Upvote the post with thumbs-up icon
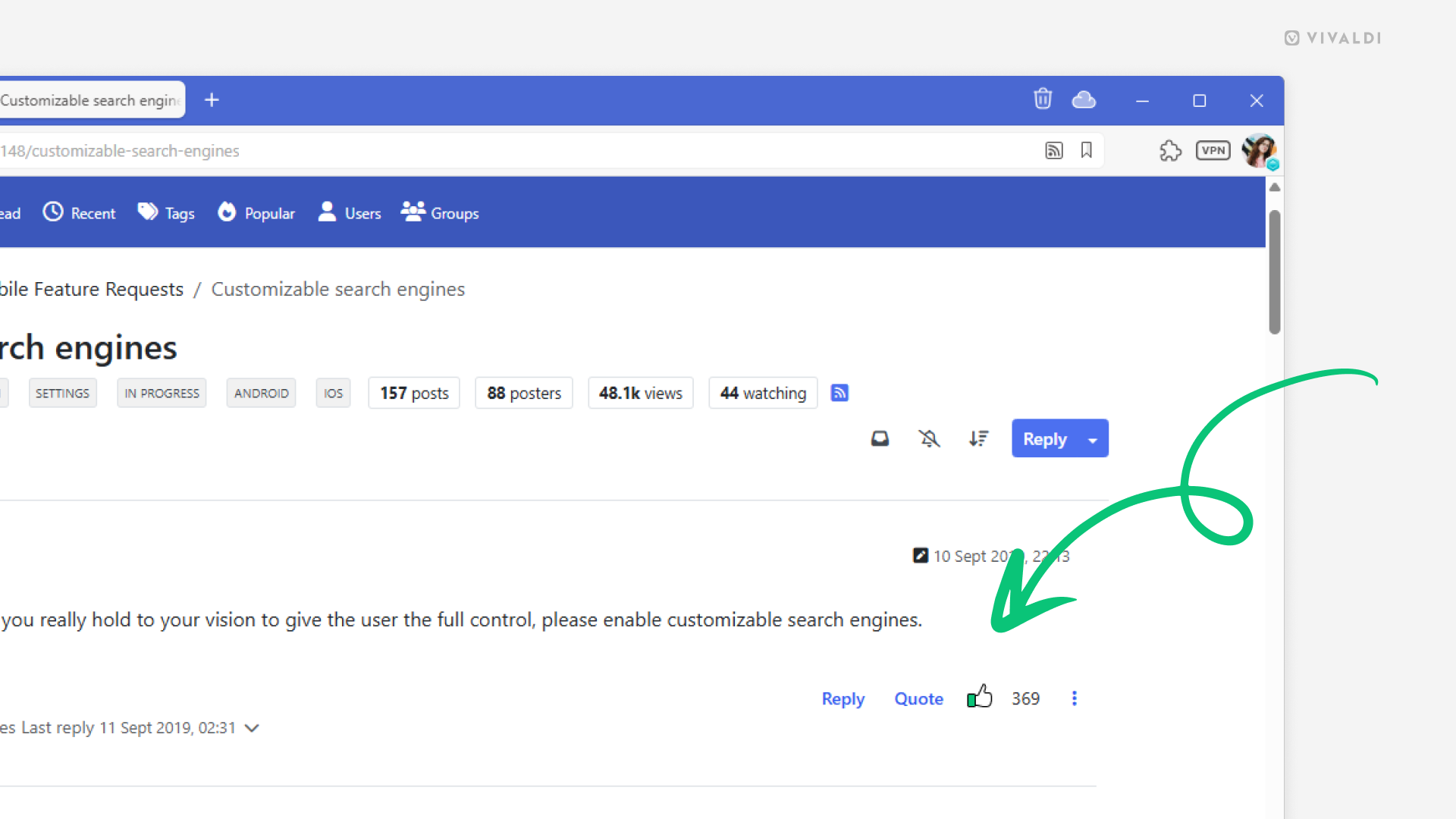The width and height of the screenshot is (1456, 819). tap(980, 696)
